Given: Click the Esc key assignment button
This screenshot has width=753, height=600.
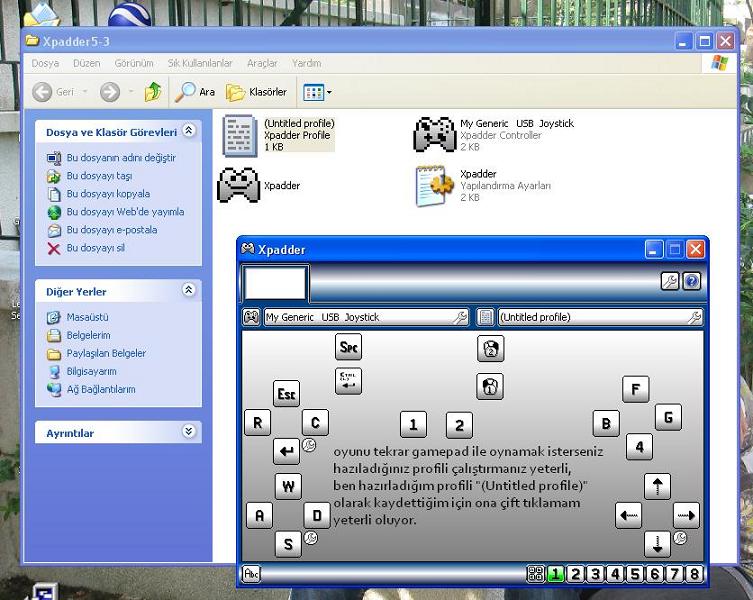Looking at the screenshot, I should click(x=286, y=394).
